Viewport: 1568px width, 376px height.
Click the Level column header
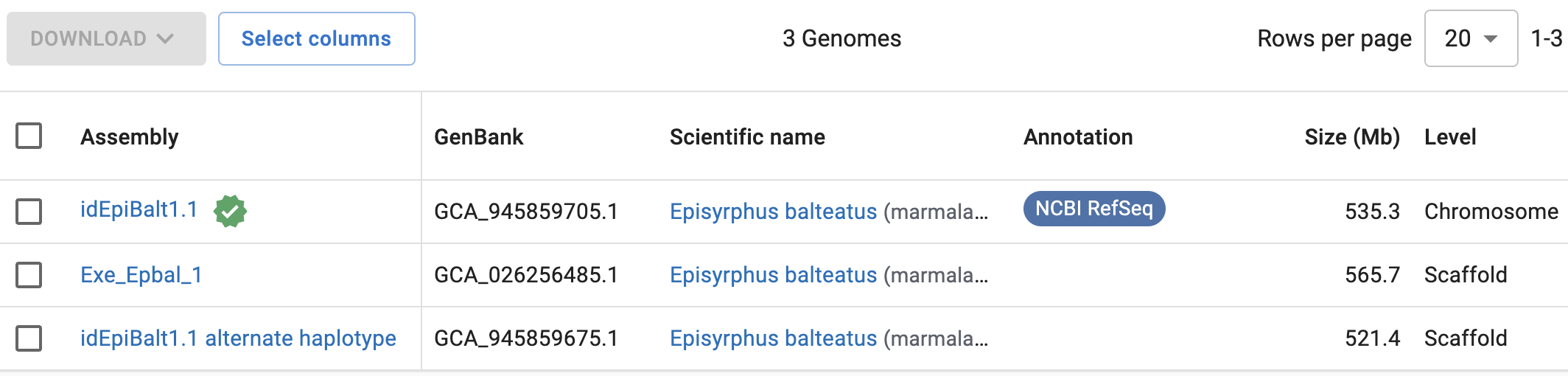[x=1450, y=137]
